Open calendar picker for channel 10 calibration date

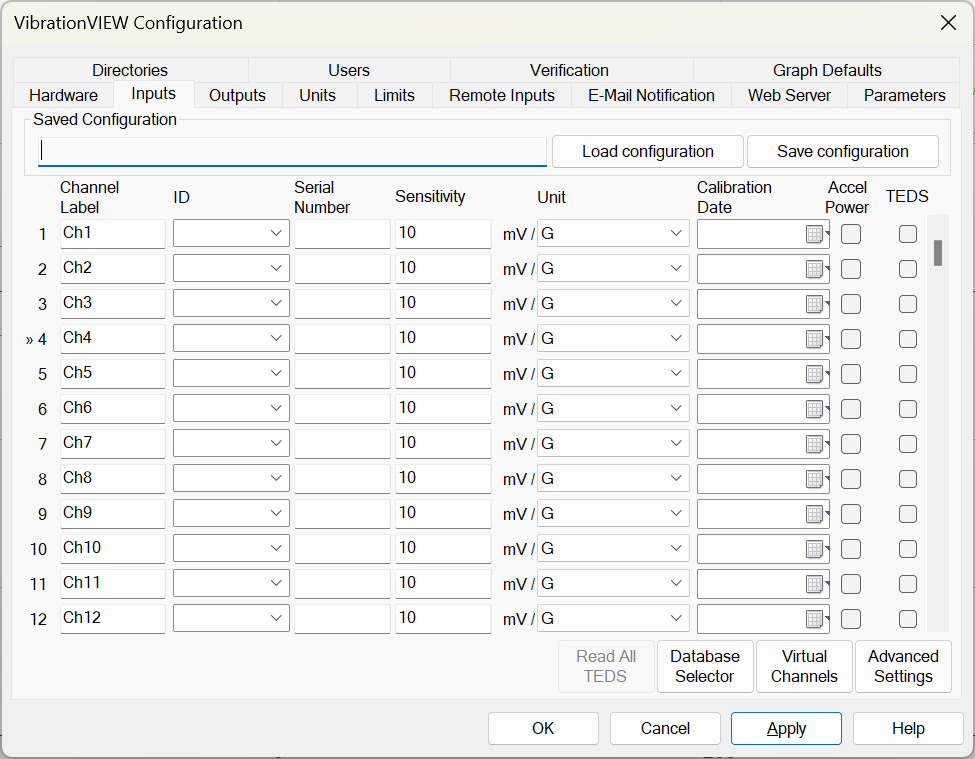coord(815,549)
